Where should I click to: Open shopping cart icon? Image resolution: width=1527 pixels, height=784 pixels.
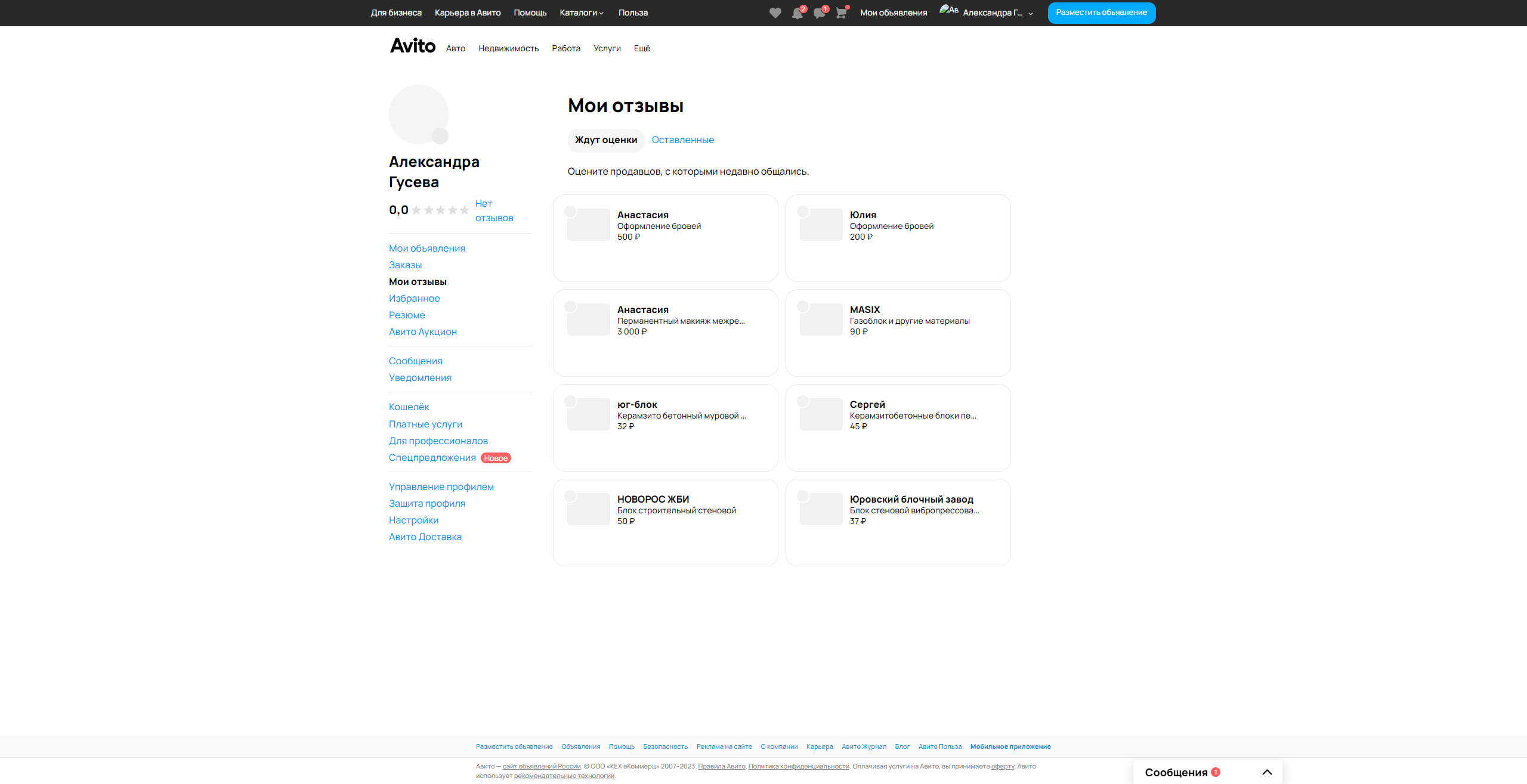(841, 13)
